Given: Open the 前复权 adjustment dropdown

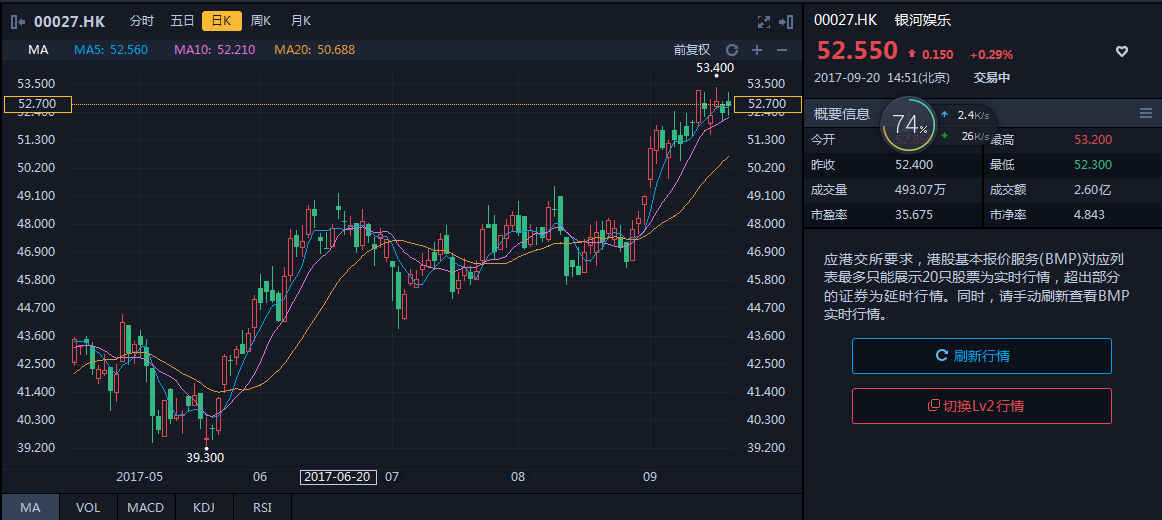Looking at the screenshot, I should 691,50.
